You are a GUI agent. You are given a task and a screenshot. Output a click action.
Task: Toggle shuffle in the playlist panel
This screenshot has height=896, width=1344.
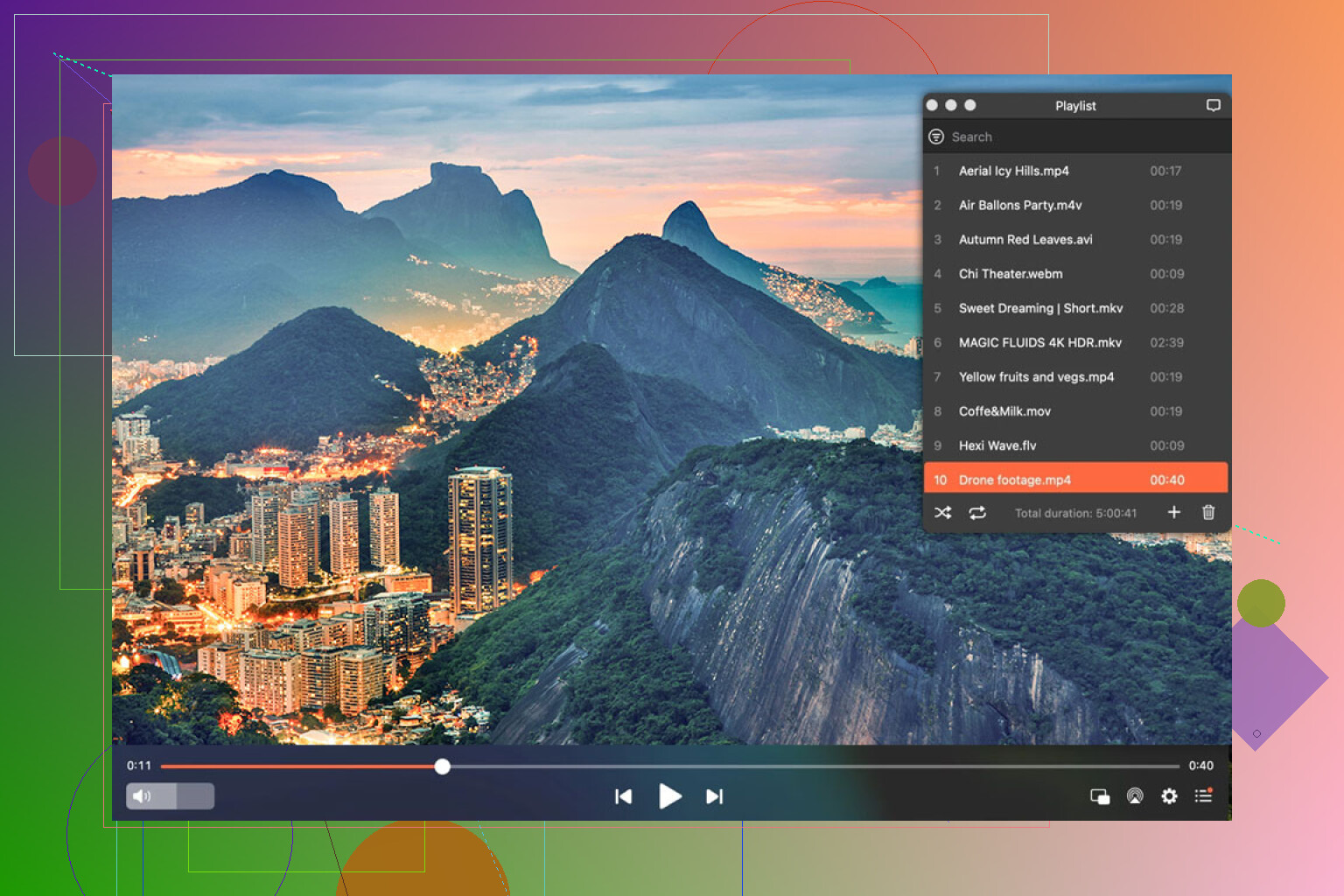coord(942,513)
